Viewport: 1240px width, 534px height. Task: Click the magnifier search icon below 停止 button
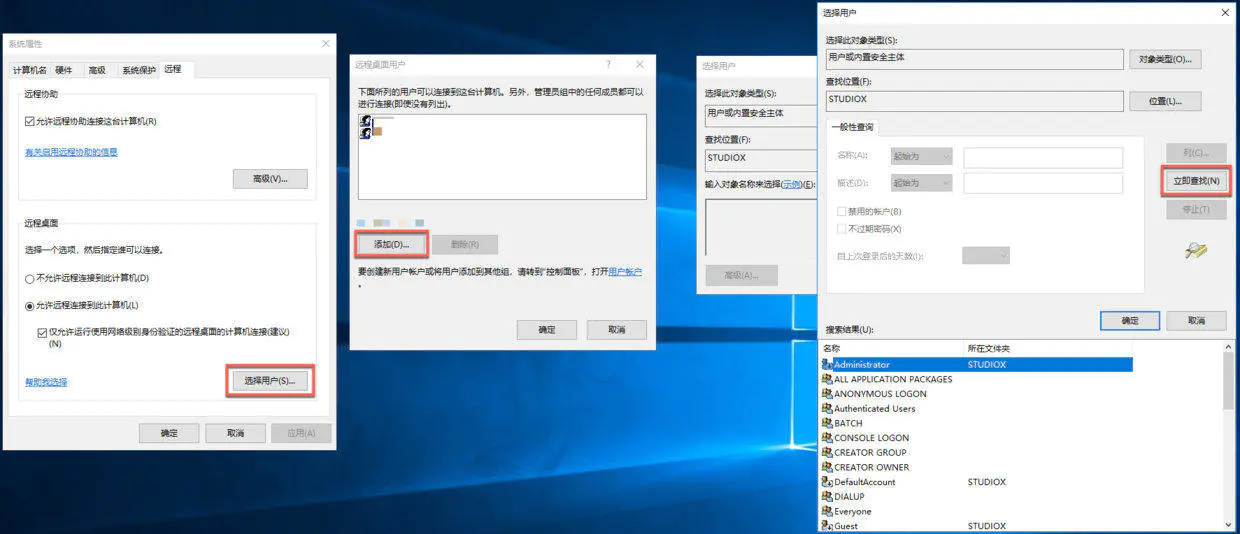pos(1196,251)
